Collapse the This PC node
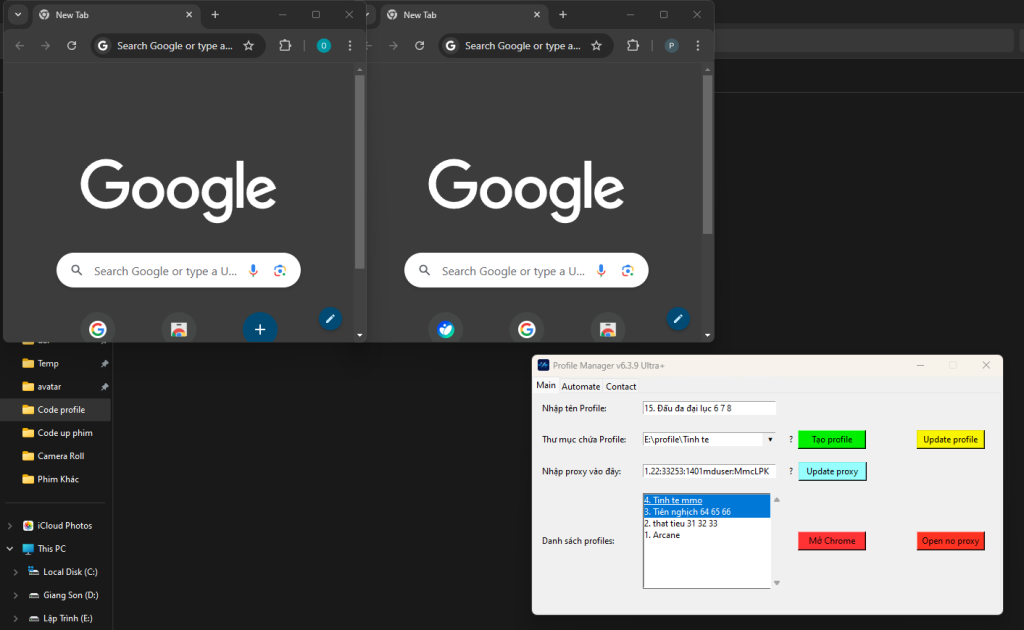This screenshot has width=1024, height=630. [10, 549]
